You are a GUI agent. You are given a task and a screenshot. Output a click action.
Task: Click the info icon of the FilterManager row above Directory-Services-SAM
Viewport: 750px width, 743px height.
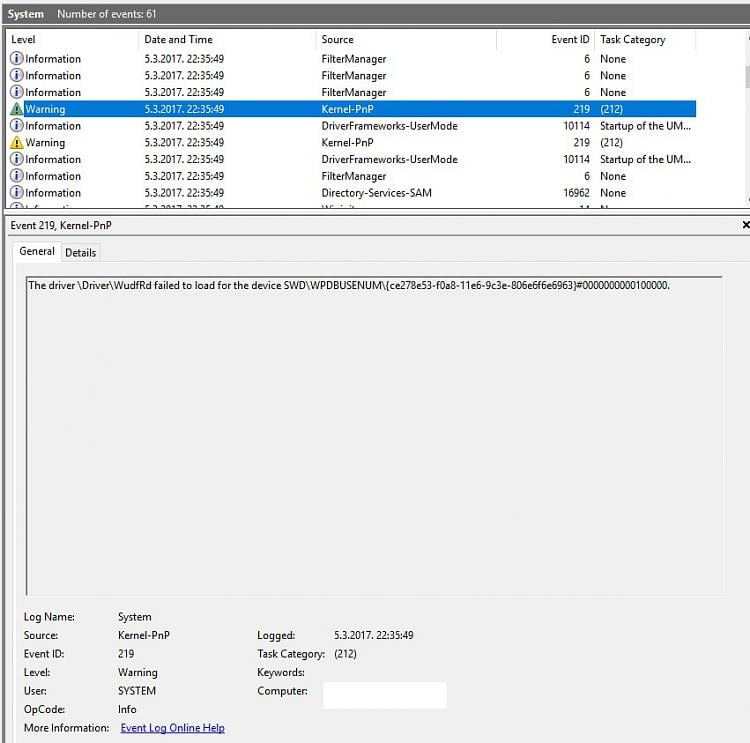[x=16, y=176]
